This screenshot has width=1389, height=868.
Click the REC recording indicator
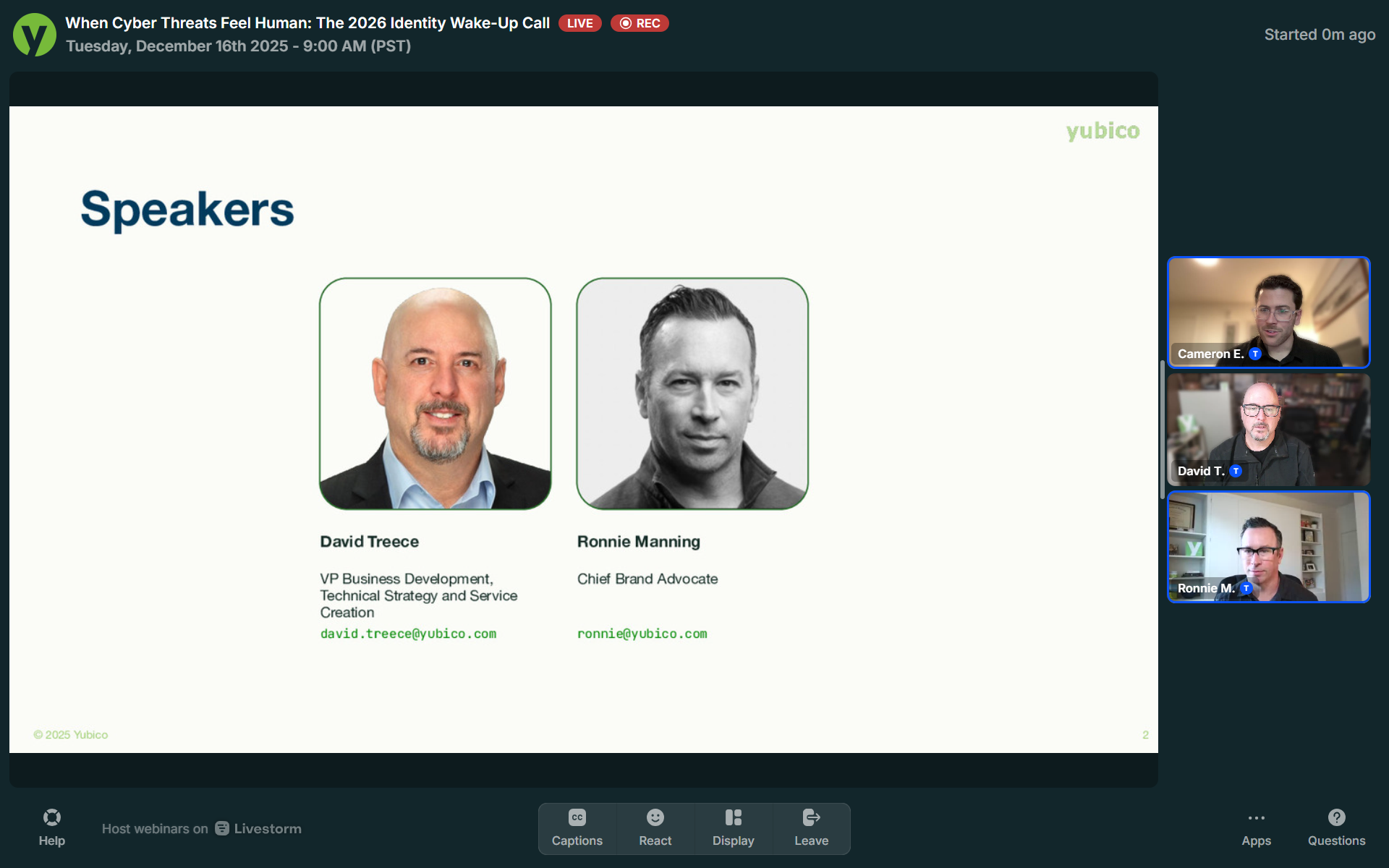640,22
